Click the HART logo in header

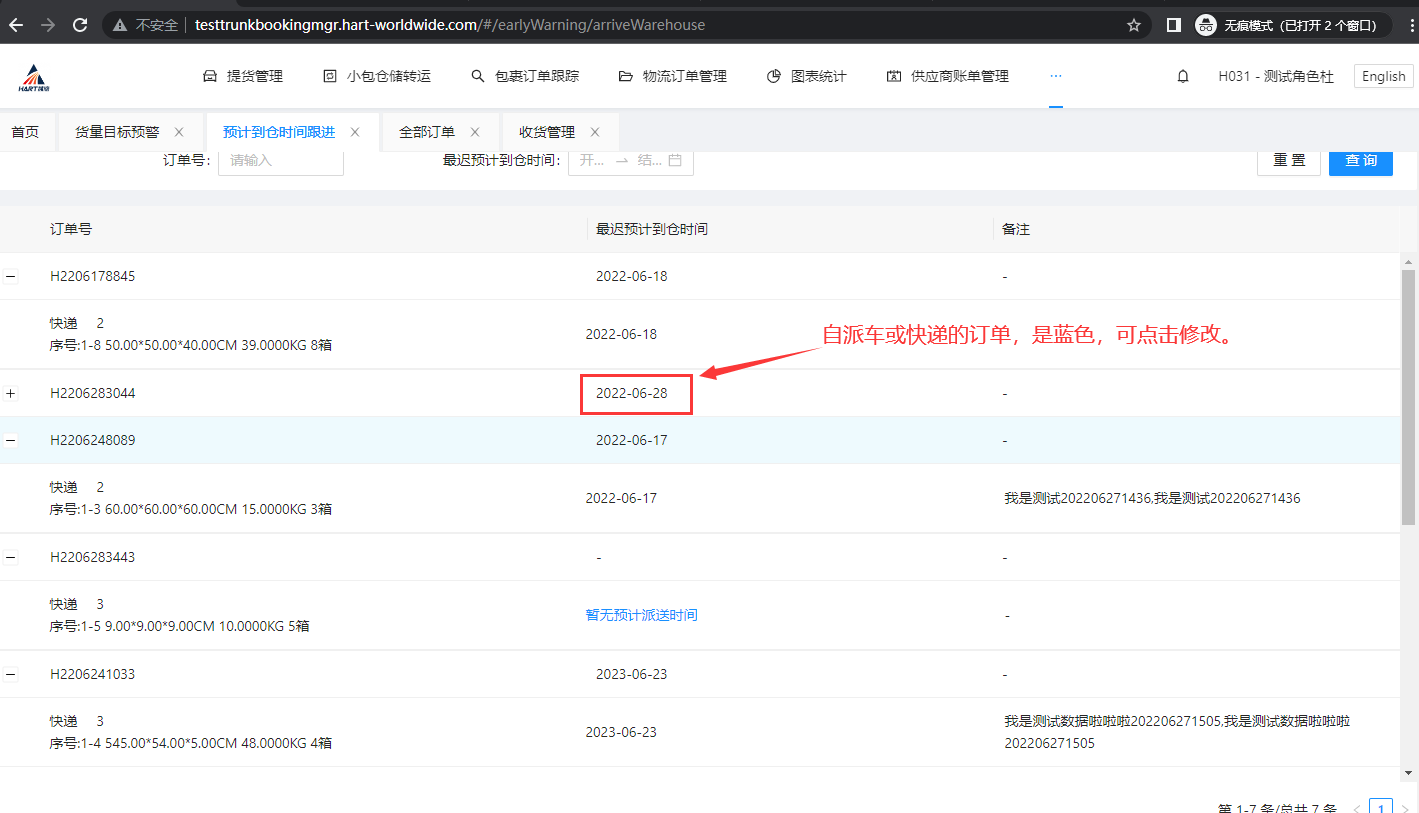pyautogui.click(x=34, y=77)
